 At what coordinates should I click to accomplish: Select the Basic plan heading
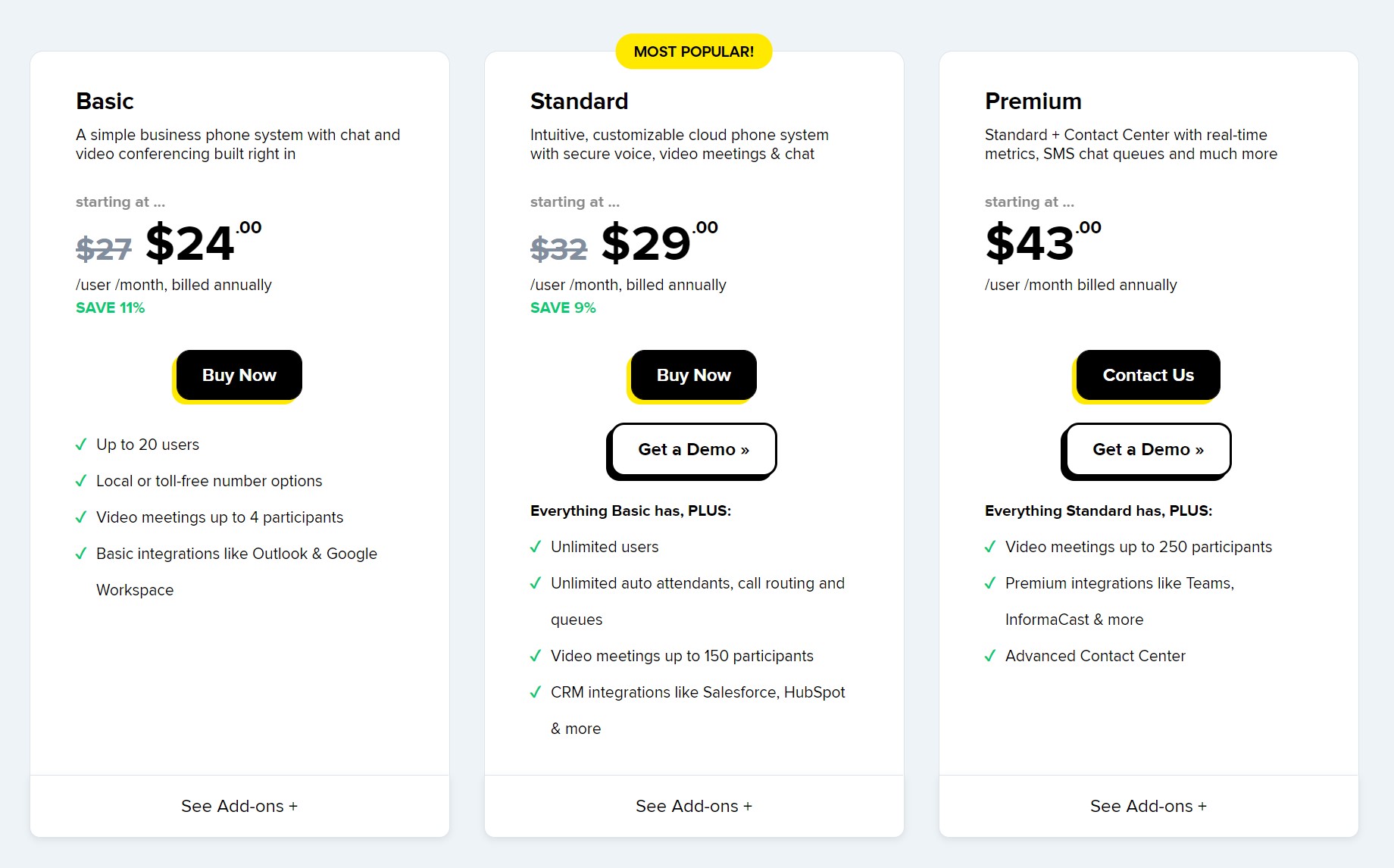pos(105,101)
